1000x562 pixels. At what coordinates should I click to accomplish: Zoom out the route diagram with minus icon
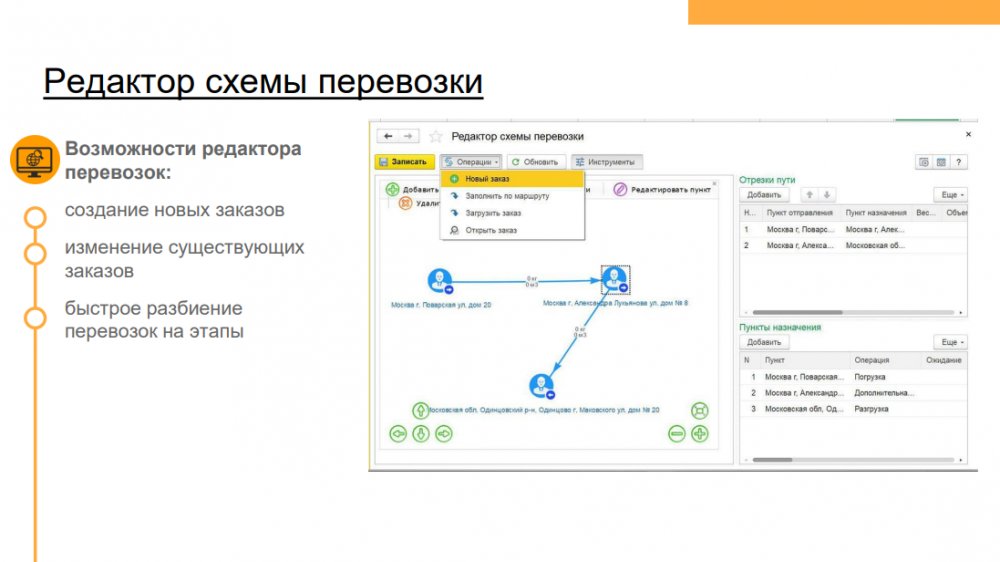tap(677, 433)
